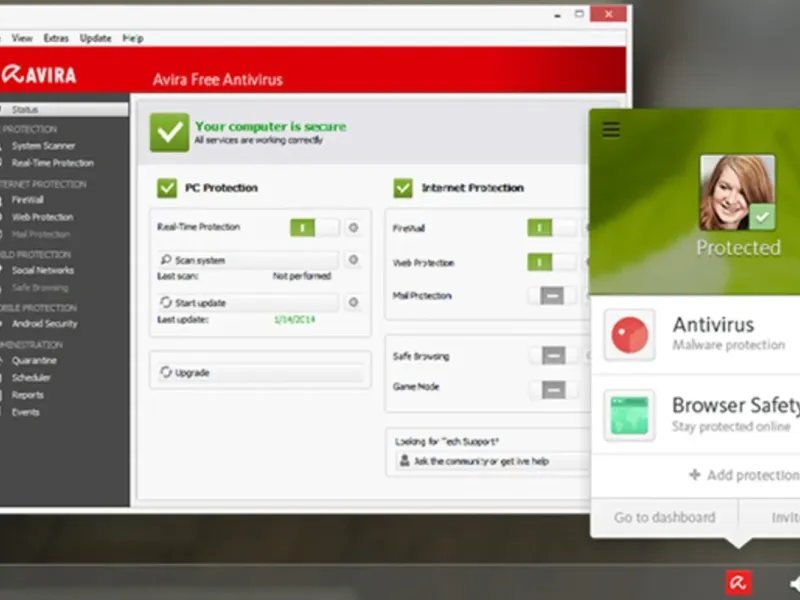Image resolution: width=800 pixels, height=600 pixels.
Task: Click the Internet Protection green check icon
Action: pos(403,188)
